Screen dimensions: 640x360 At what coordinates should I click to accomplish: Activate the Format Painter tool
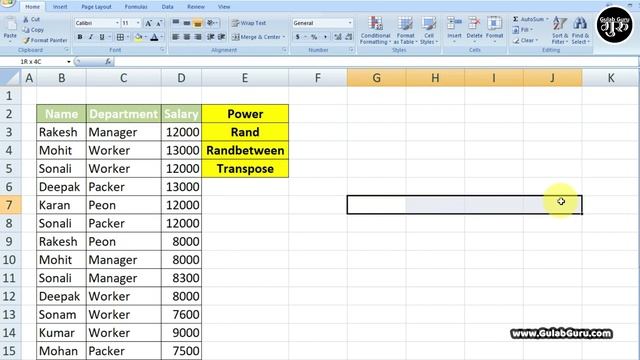tap(45, 40)
